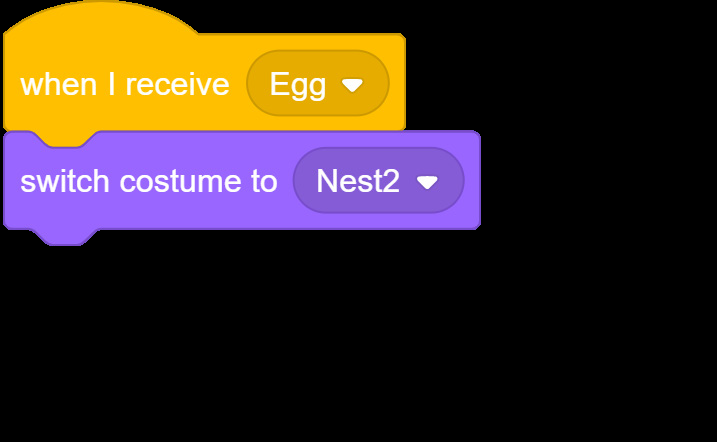Click the right edge of the purple block
The image size is (717, 442).
tap(479, 180)
